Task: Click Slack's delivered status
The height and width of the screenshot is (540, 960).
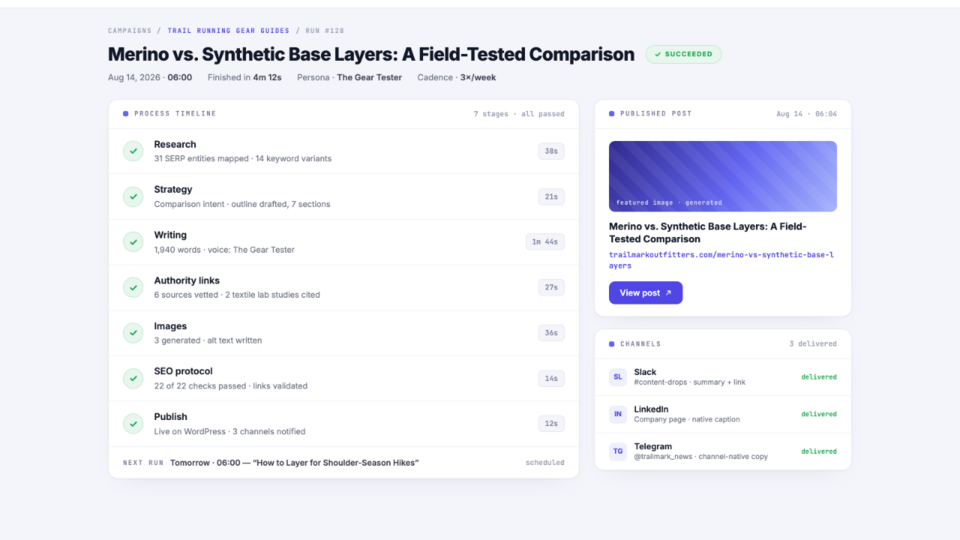Action: [819, 377]
